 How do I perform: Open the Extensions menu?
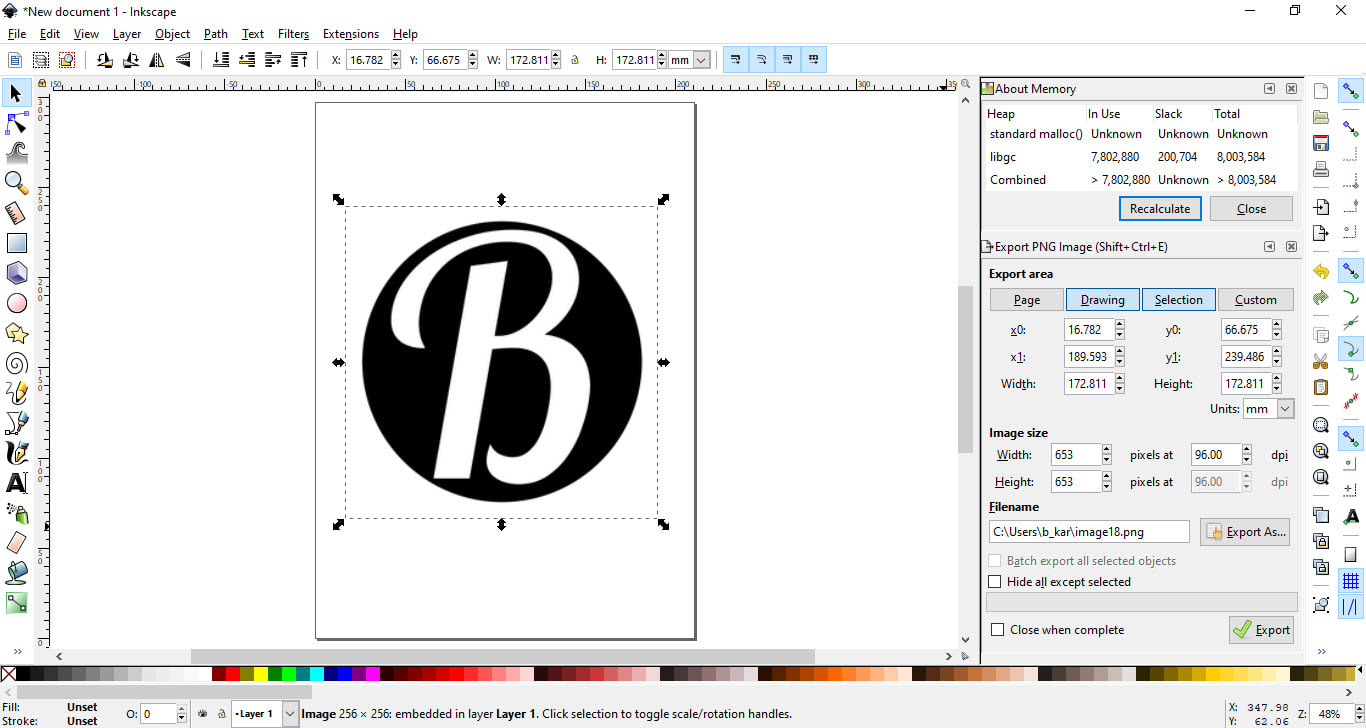[x=351, y=34]
